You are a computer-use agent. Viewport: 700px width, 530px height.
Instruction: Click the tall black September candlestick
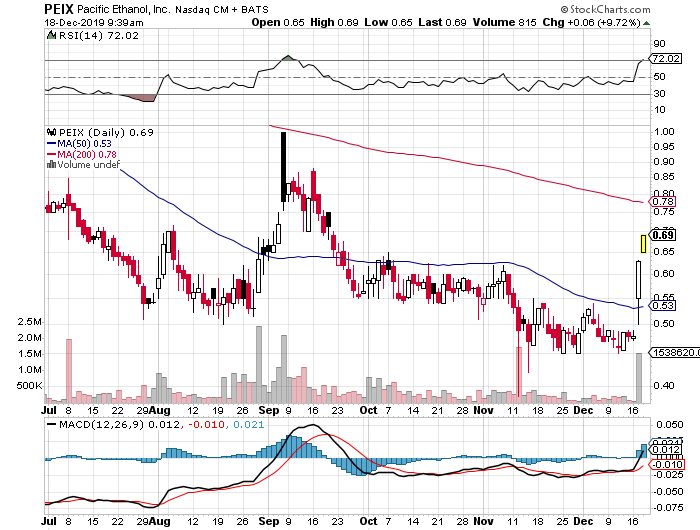[x=284, y=166]
